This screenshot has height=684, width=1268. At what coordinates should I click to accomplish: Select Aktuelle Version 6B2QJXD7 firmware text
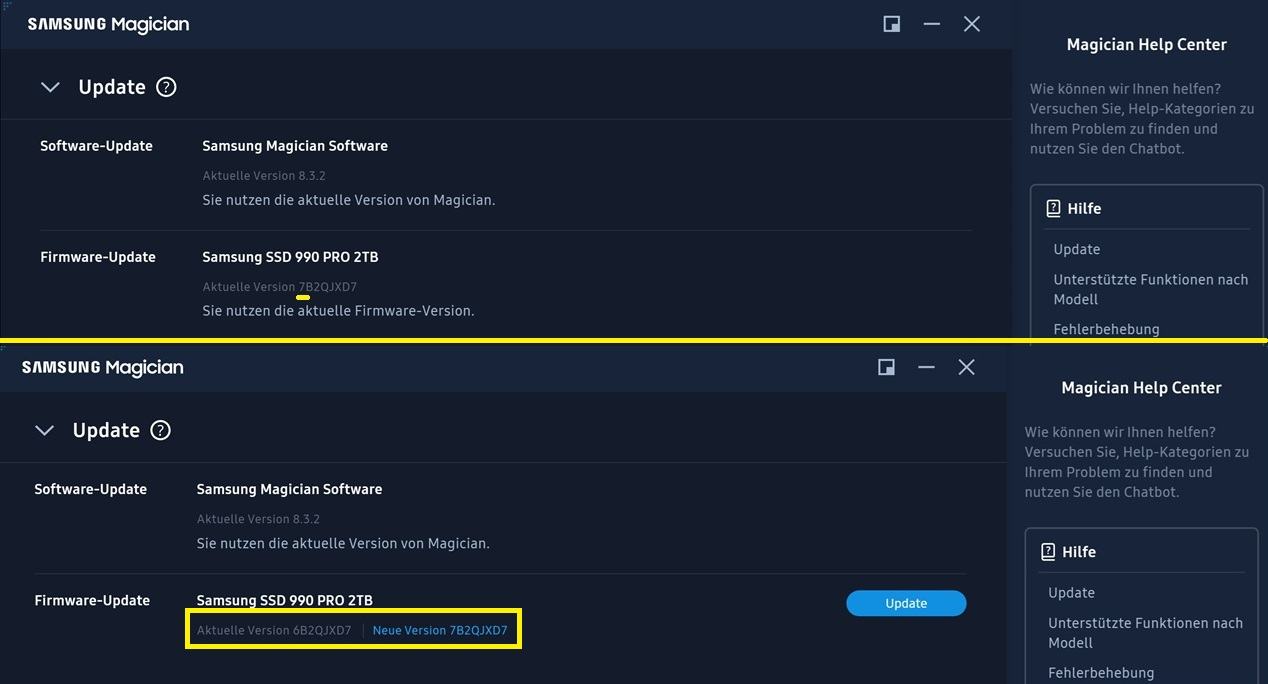click(274, 631)
